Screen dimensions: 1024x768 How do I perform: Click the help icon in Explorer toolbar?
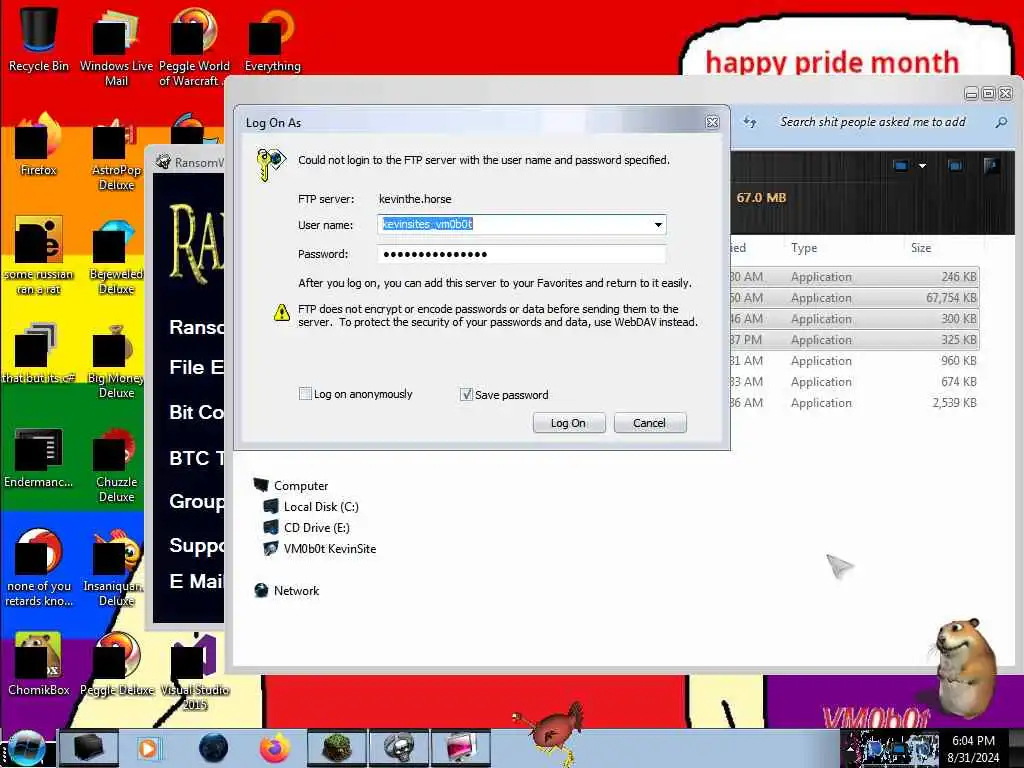(991, 166)
